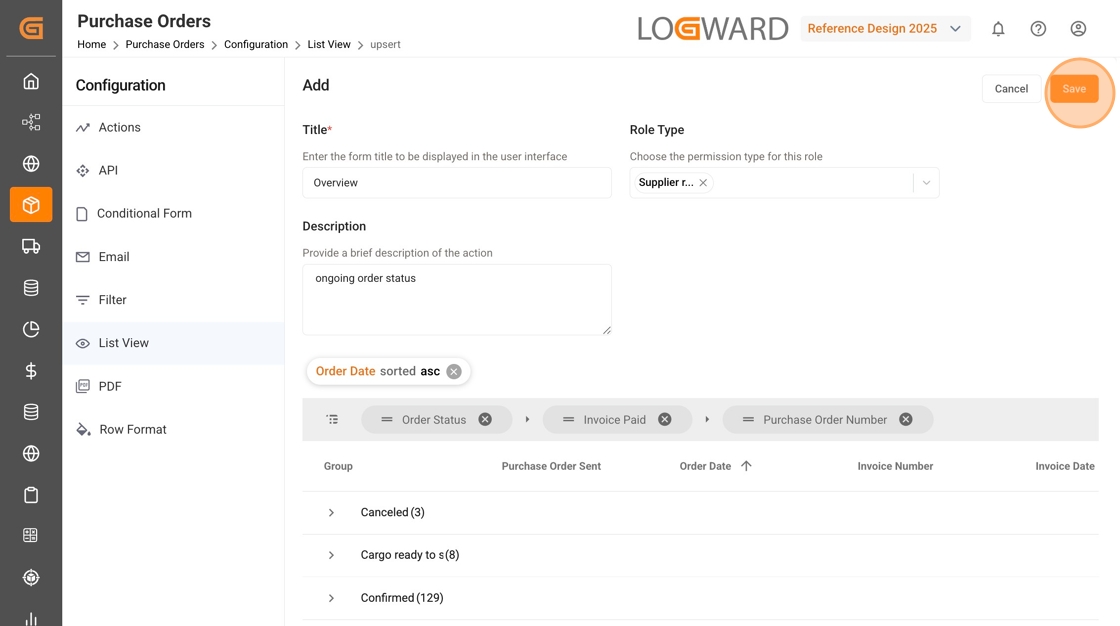Image resolution: width=1120 pixels, height=626 pixels.
Task: Open Email configuration section
Action: (x=173, y=257)
